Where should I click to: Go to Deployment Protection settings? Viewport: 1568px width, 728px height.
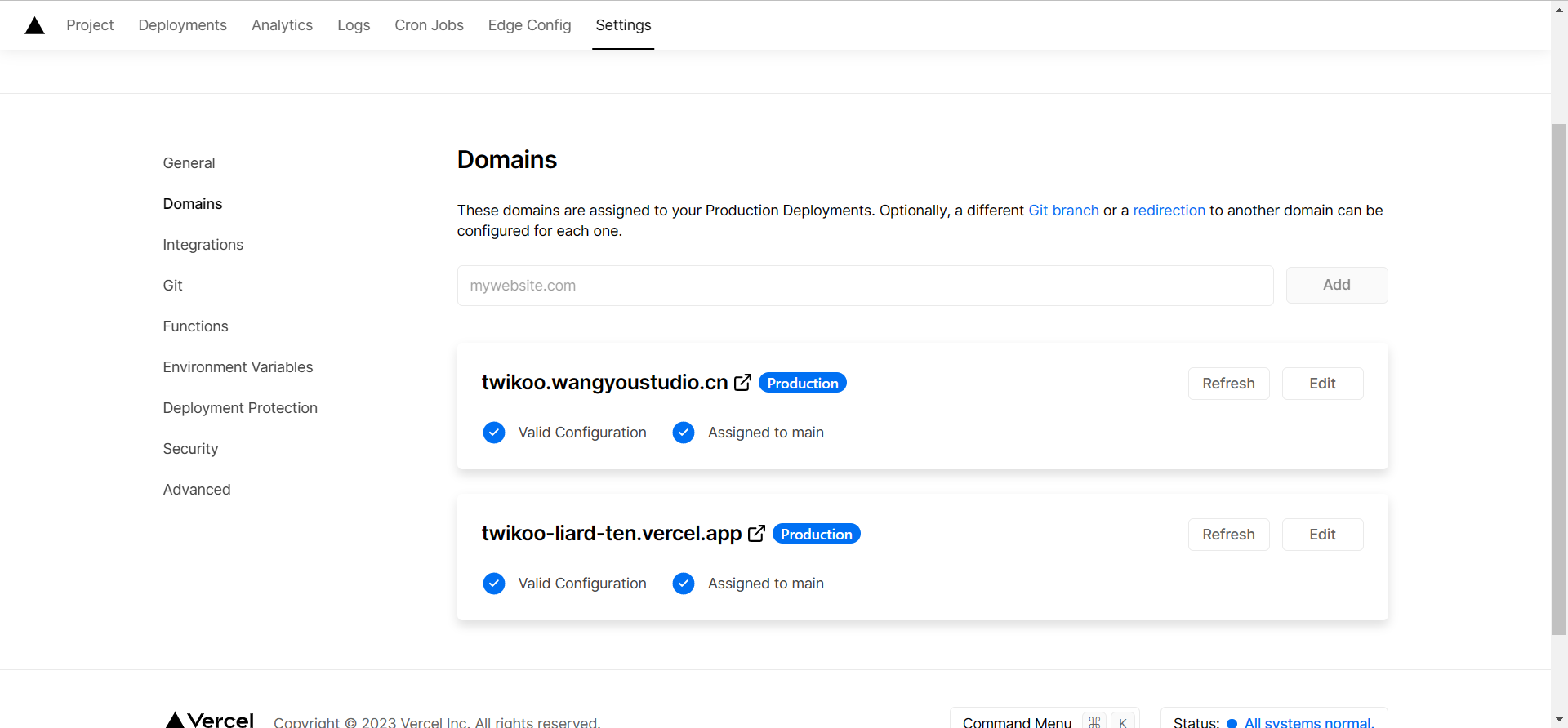coord(240,408)
